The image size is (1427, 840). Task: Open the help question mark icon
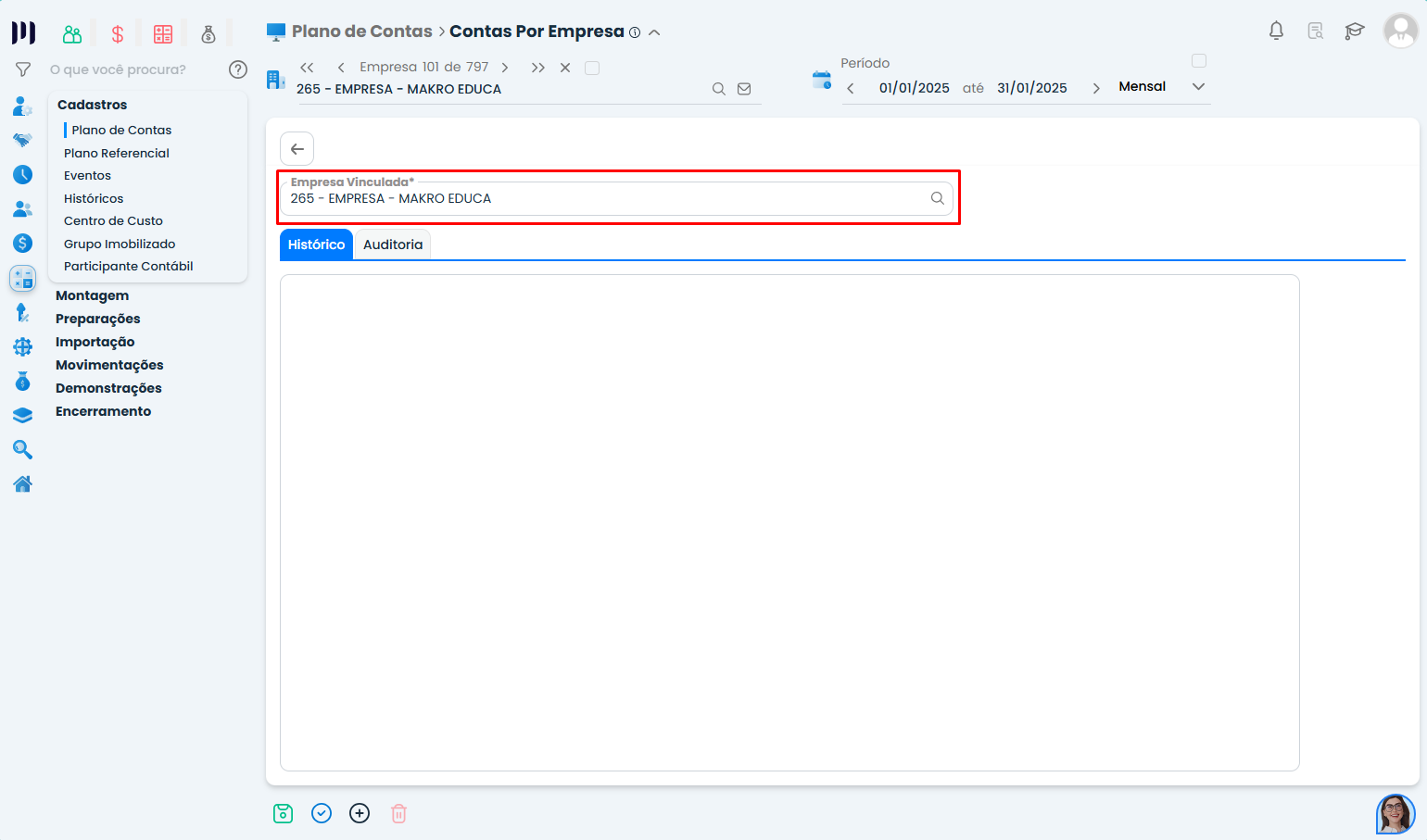pyautogui.click(x=238, y=69)
